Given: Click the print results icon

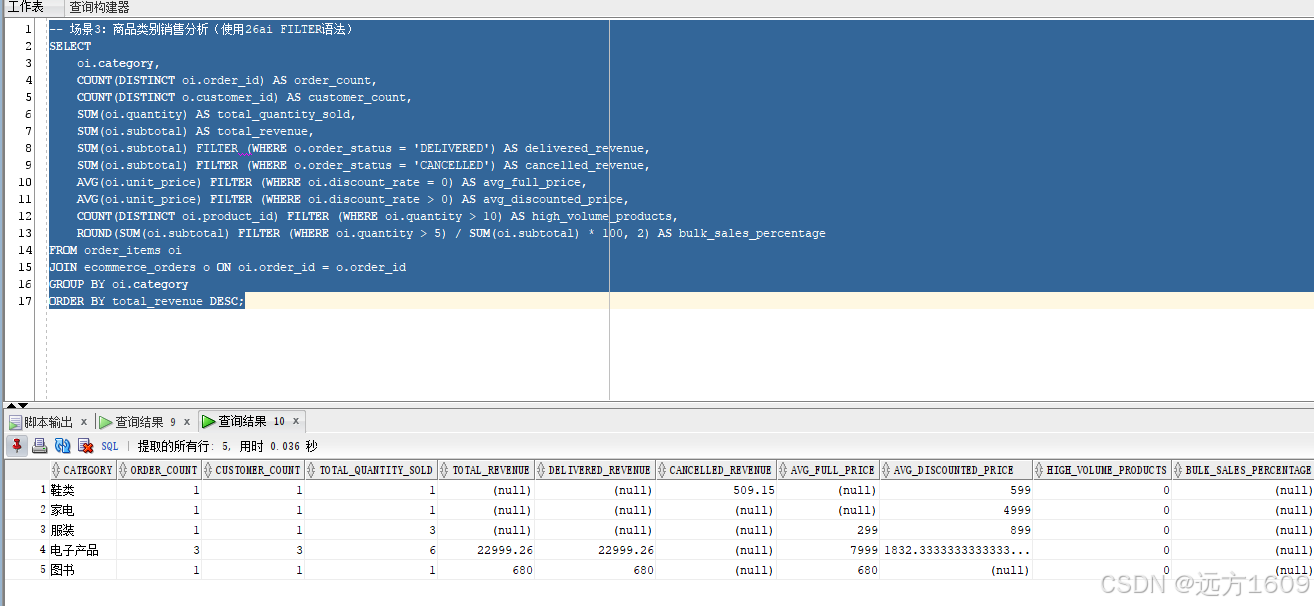Looking at the screenshot, I should tap(40, 446).
